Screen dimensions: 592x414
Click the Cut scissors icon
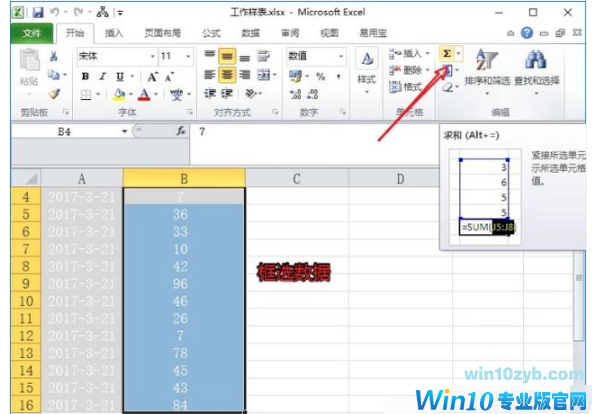[x=54, y=57]
